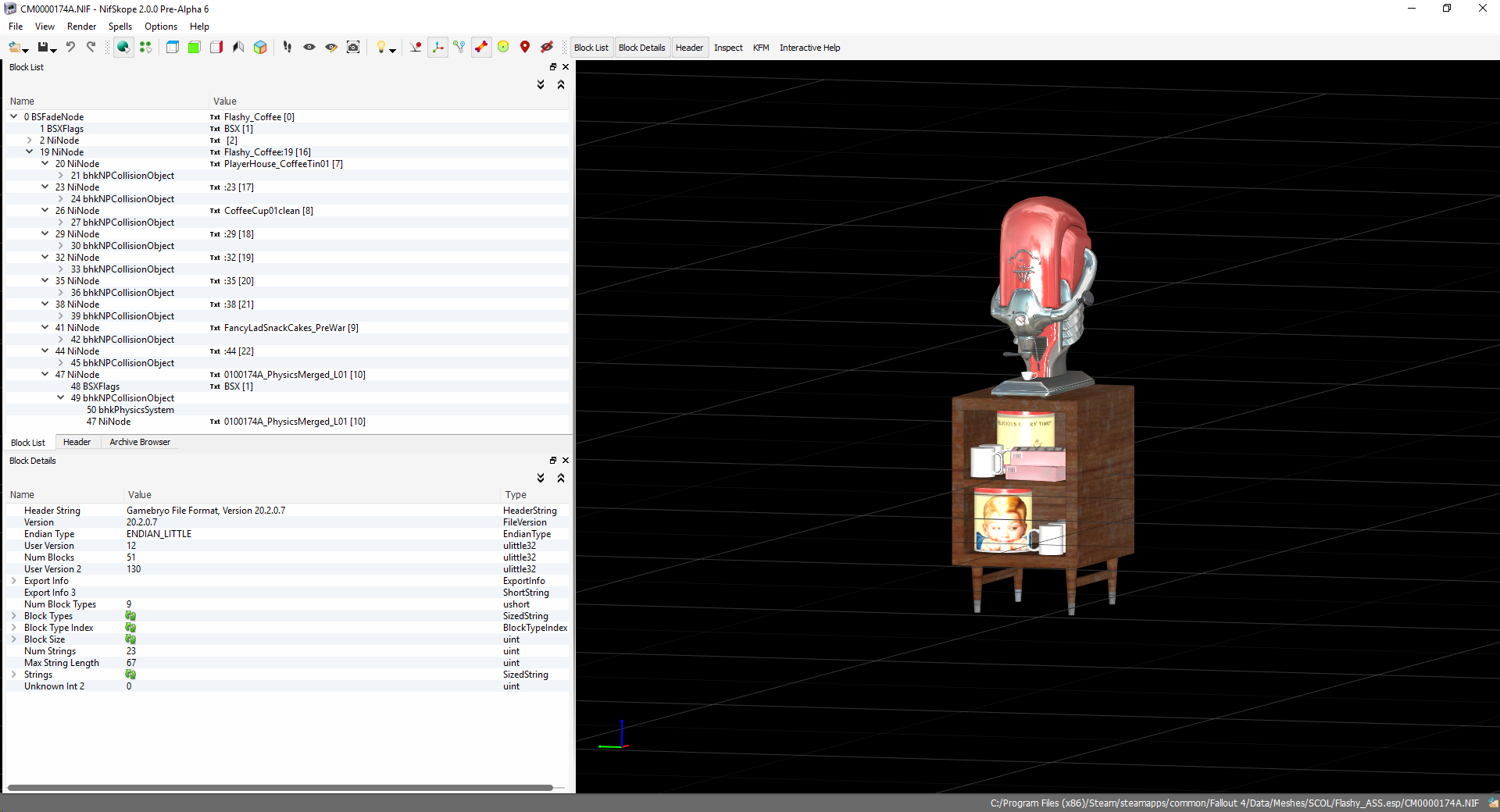
Task: Expand the Strings row
Action: (13, 675)
